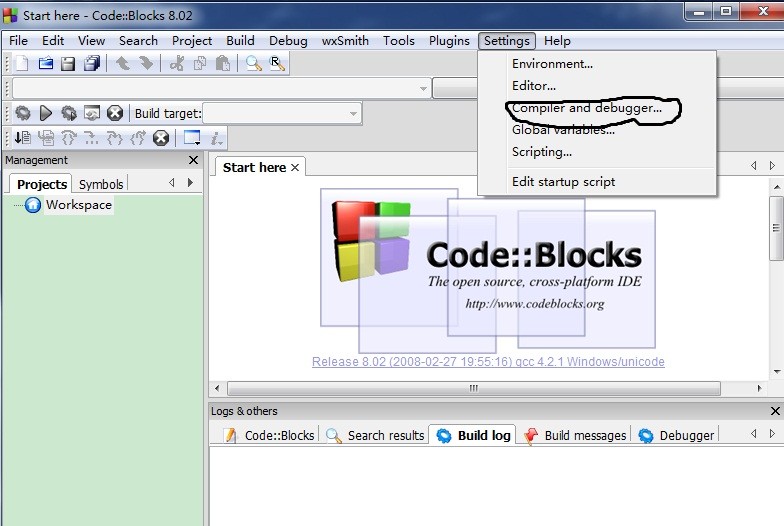Open the Debug menu
784x526 pixels.
click(x=288, y=40)
